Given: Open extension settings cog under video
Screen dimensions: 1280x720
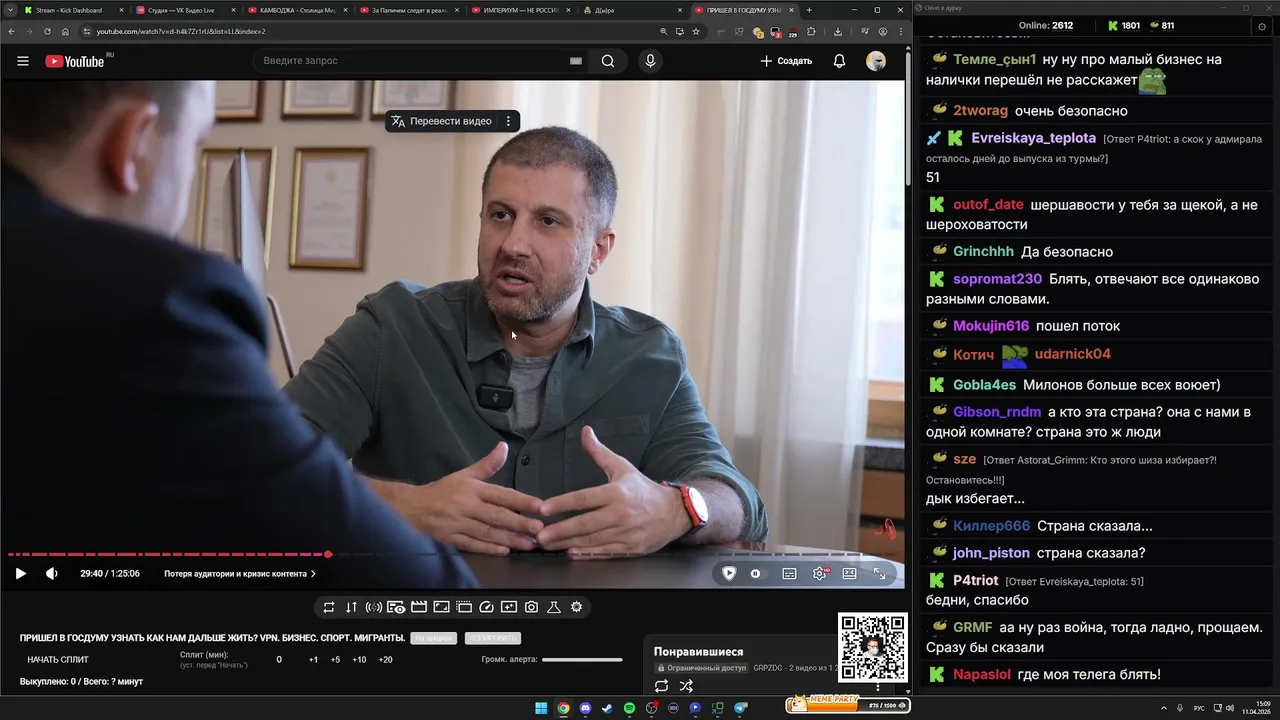Looking at the screenshot, I should pyautogui.click(x=577, y=607).
